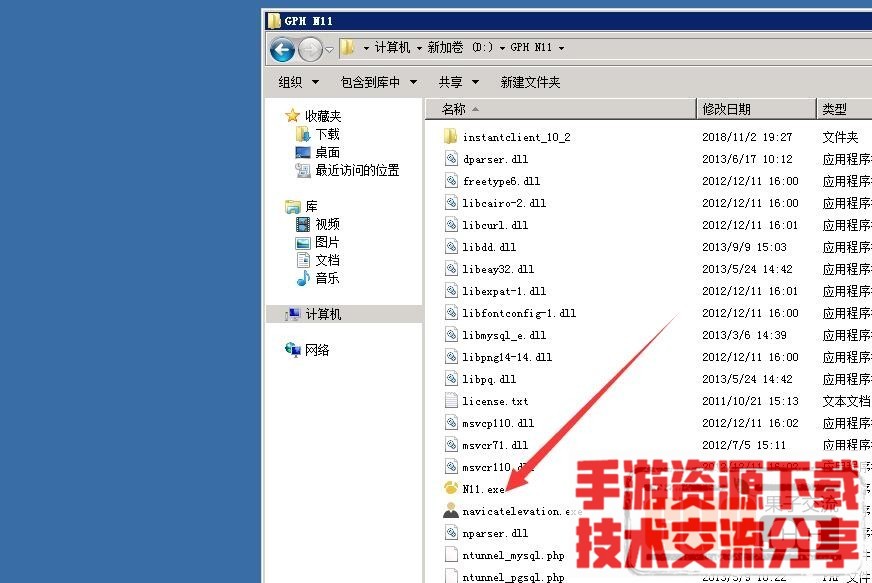This screenshot has width=872, height=583.
Task: Select the libexpat-1.dll file icon
Action: coord(451,290)
